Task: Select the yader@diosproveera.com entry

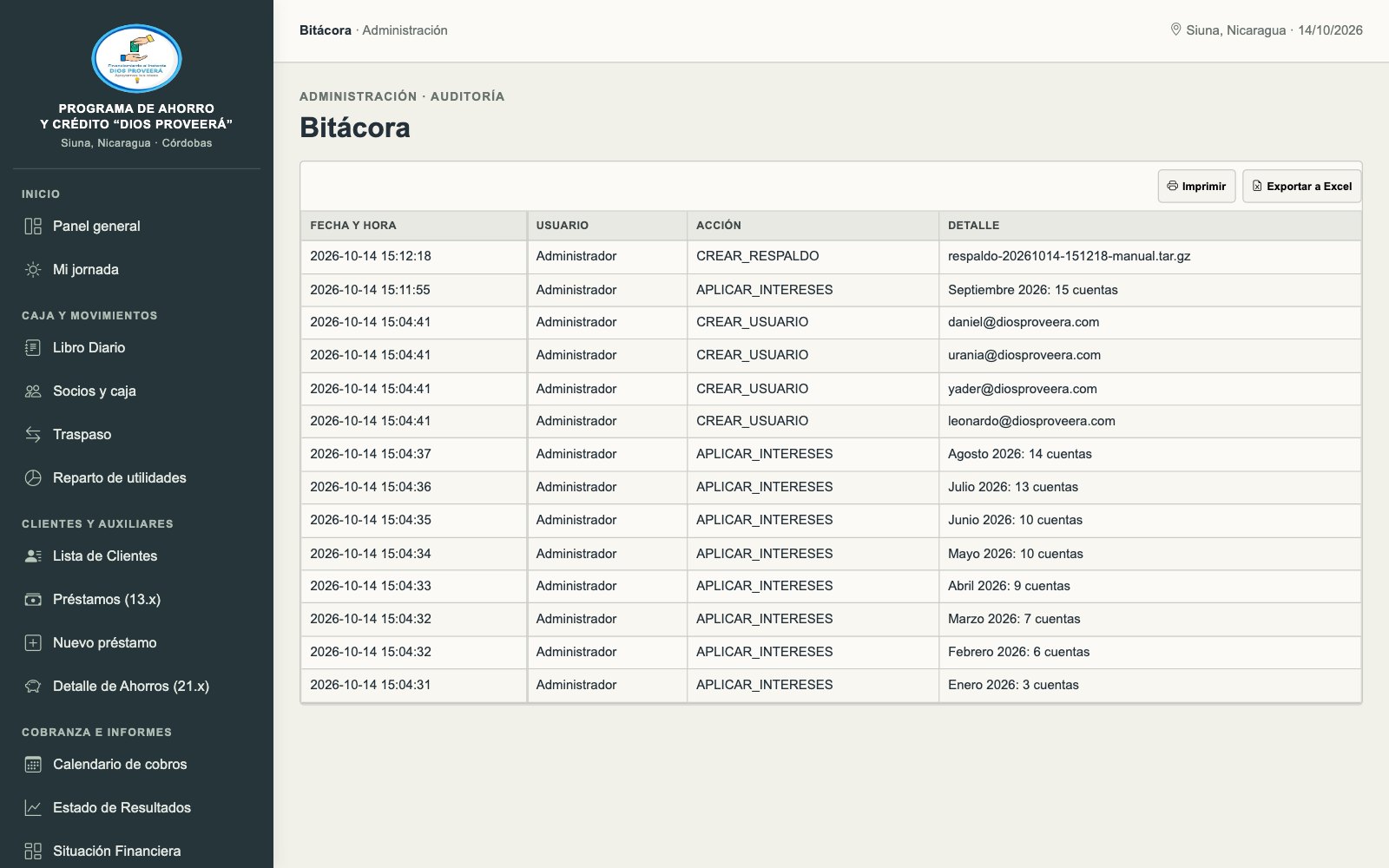Action: pos(1149,389)
